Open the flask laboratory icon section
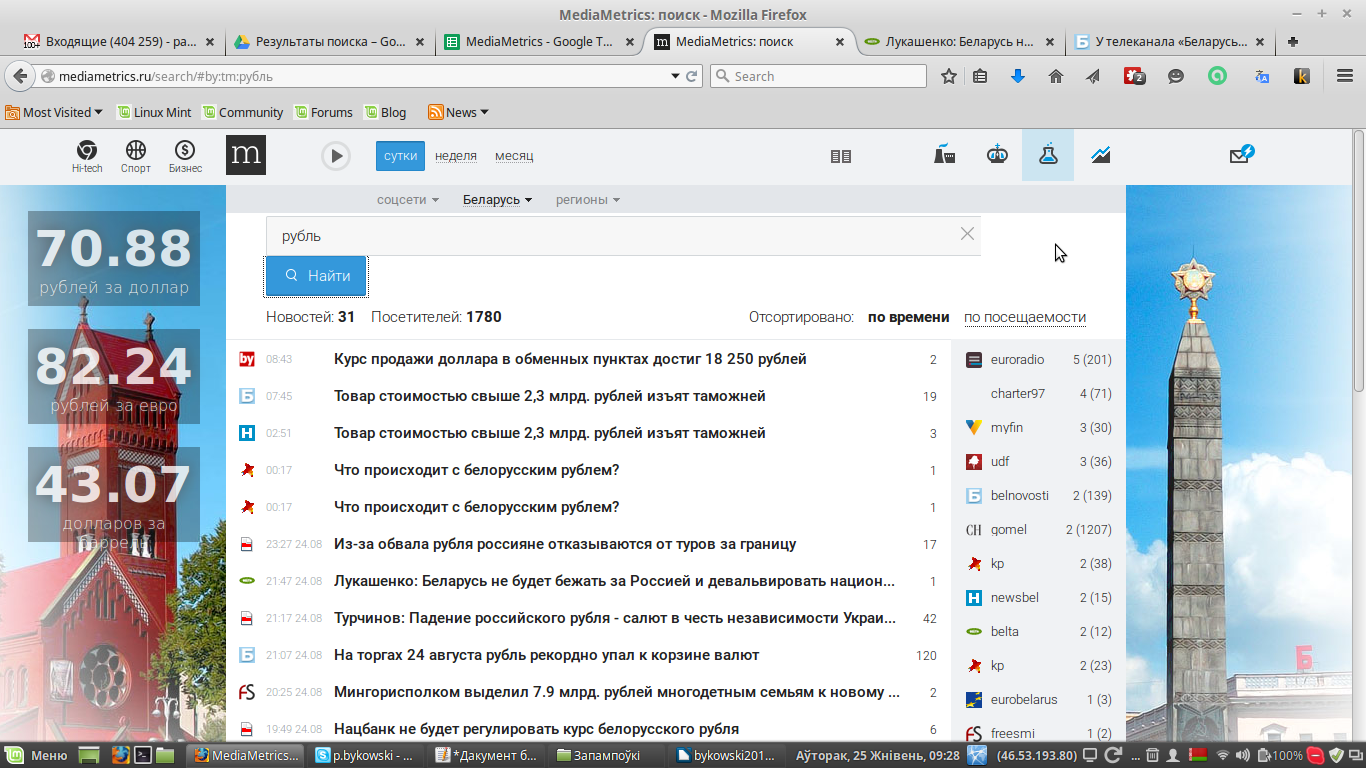Image resolution: width=1366 pixels, height=768 pixels. coord(1047,155)
